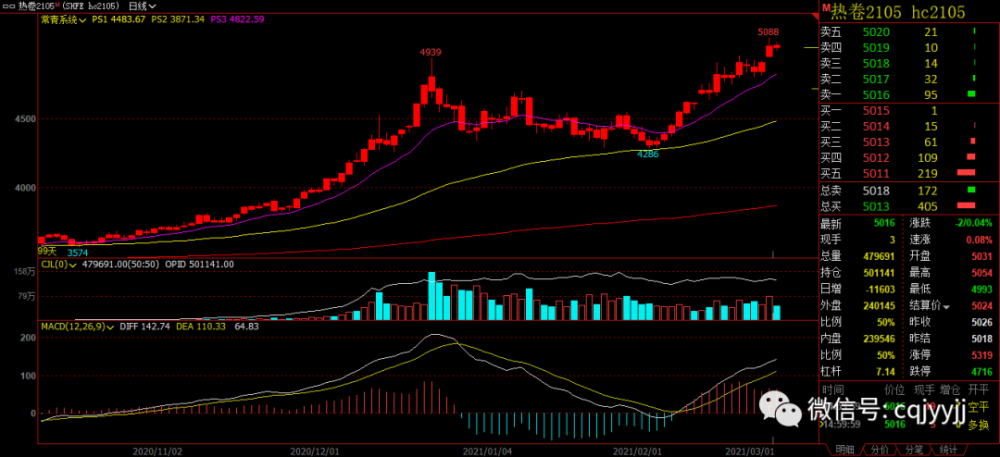Click the DIFF 142.74 value
1000x457 pixels.
pyautogui.click(x=143, y=326)
